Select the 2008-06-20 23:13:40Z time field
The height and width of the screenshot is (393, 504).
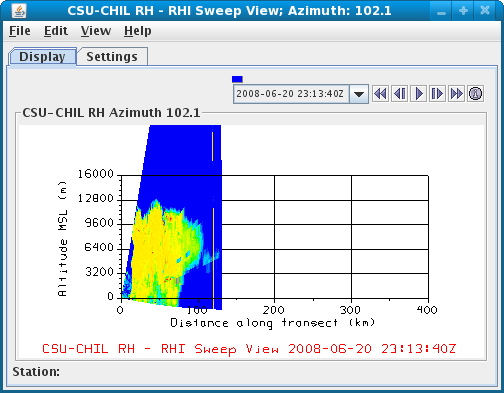tap(291, 94)
